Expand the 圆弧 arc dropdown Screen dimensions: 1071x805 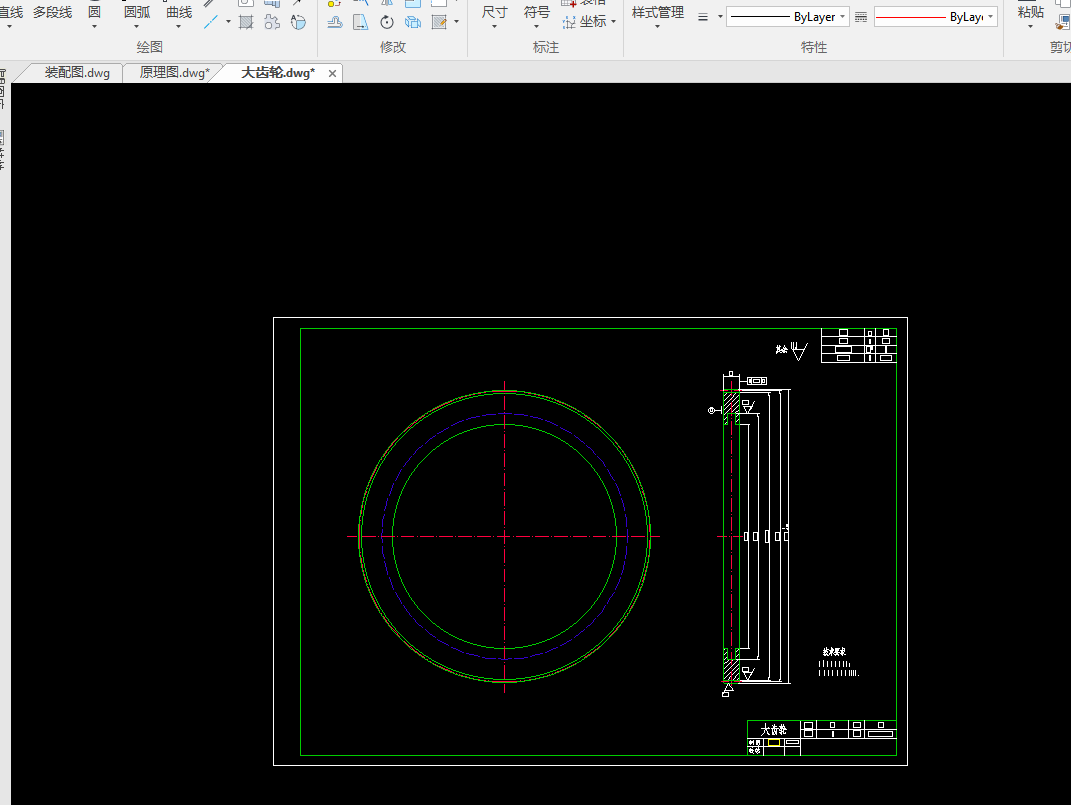pos(137,27)
